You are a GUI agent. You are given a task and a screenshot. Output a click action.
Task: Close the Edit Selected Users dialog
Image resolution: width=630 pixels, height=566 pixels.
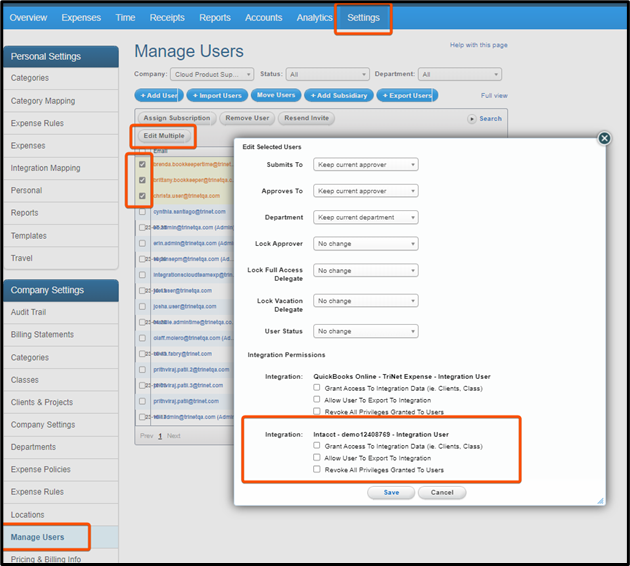(604, 139)
